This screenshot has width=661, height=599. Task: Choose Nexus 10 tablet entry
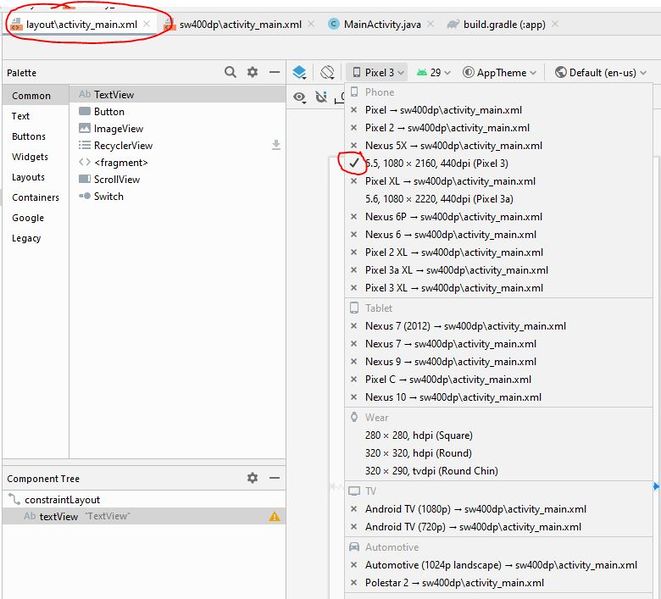(499, 397)
